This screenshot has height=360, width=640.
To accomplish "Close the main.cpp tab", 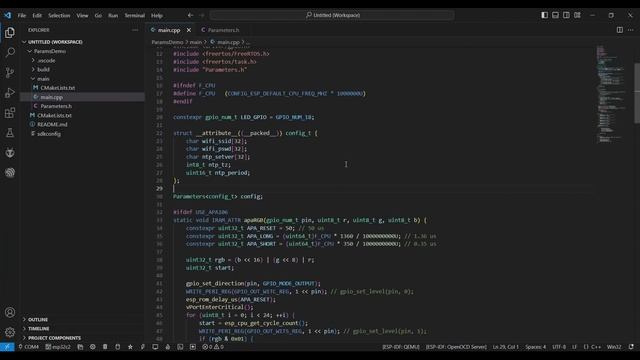I will coord(189,30).
